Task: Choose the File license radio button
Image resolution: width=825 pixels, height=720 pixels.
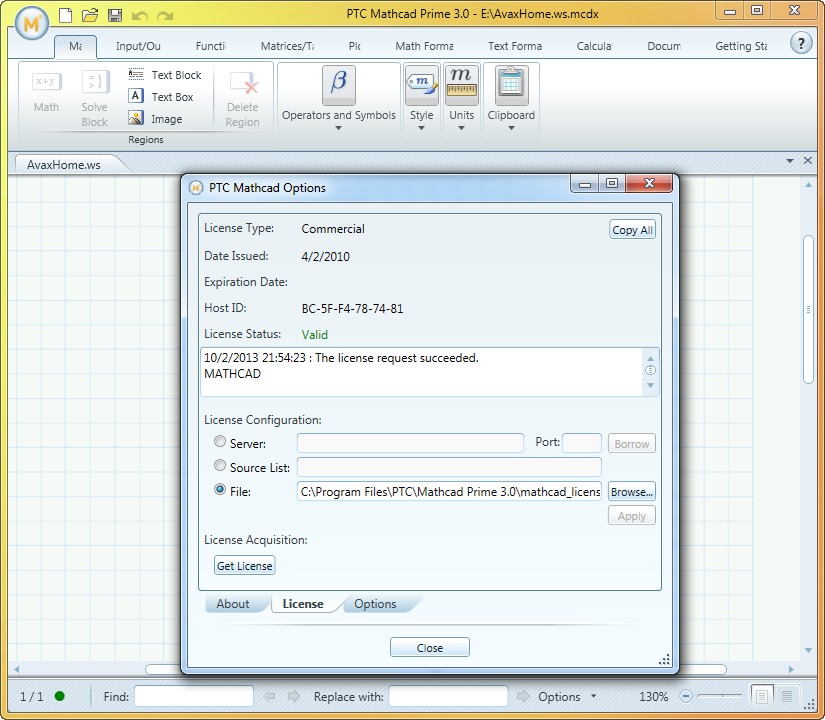Action: click(x=220, y=491)
